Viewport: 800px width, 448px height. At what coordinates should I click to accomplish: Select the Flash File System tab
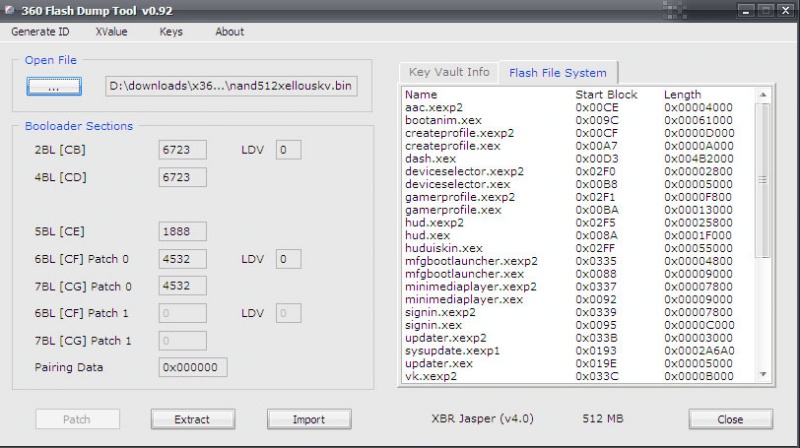click(558, 72)
